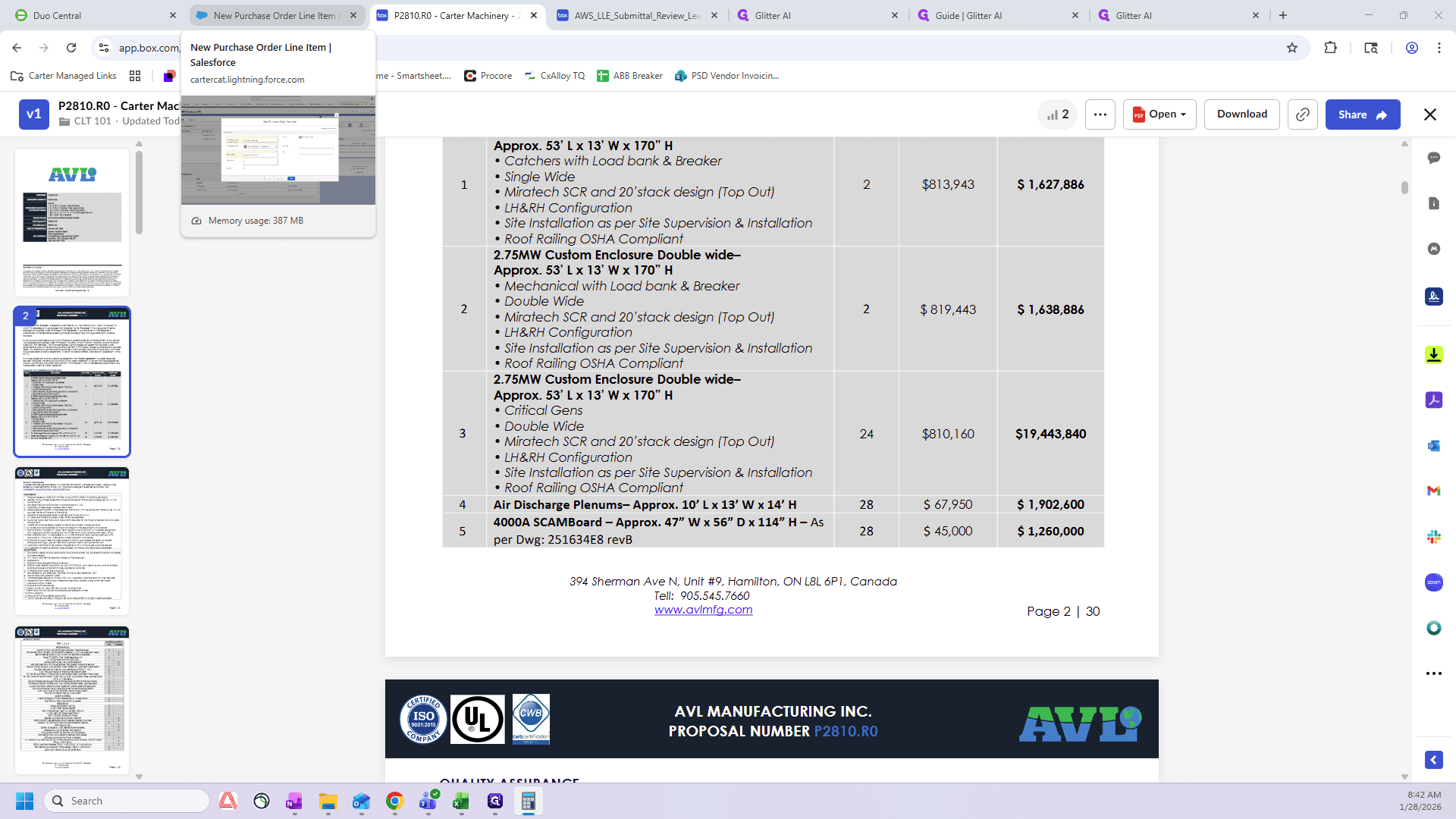This screenshot has width=1456, height=819.
Task: Click site information icon in address bar
Action: click(x=104, y=48)
